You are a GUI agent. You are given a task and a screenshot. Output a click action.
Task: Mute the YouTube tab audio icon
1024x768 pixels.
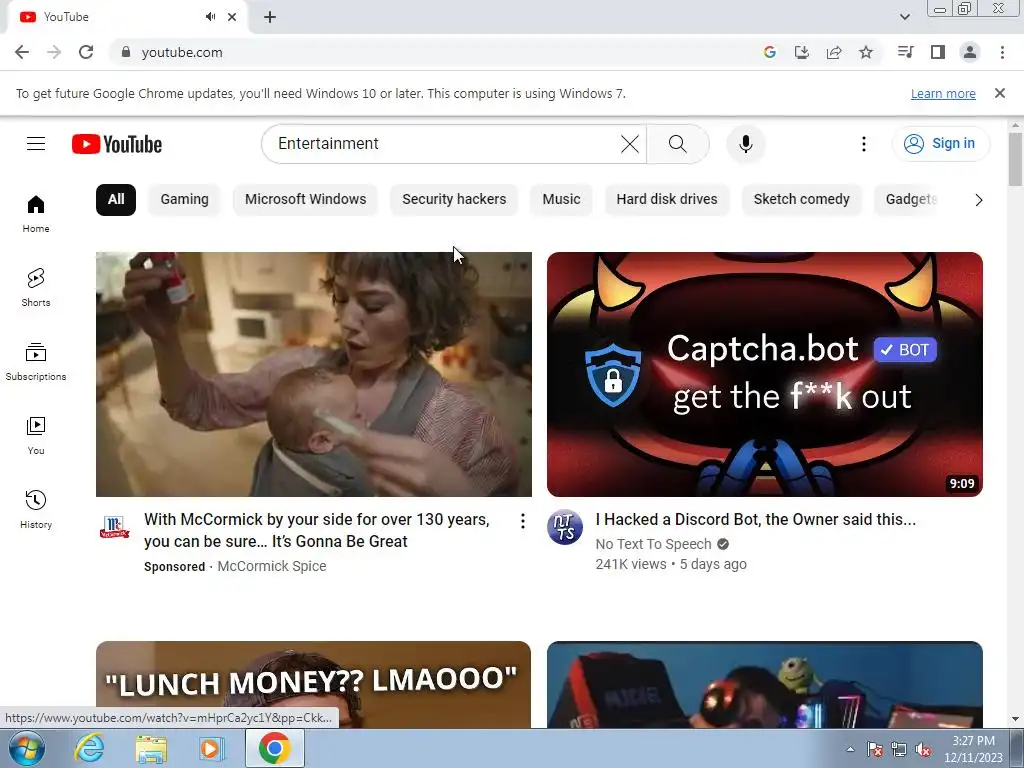(210, 17)
